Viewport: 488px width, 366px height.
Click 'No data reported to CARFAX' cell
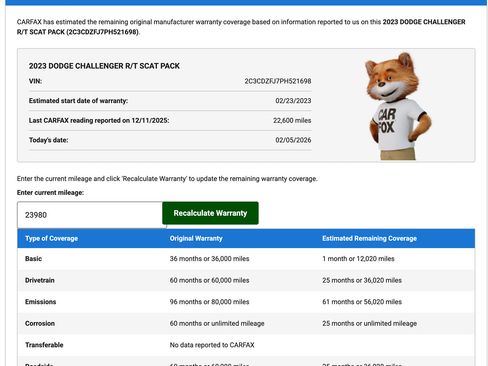click(212, 345)
